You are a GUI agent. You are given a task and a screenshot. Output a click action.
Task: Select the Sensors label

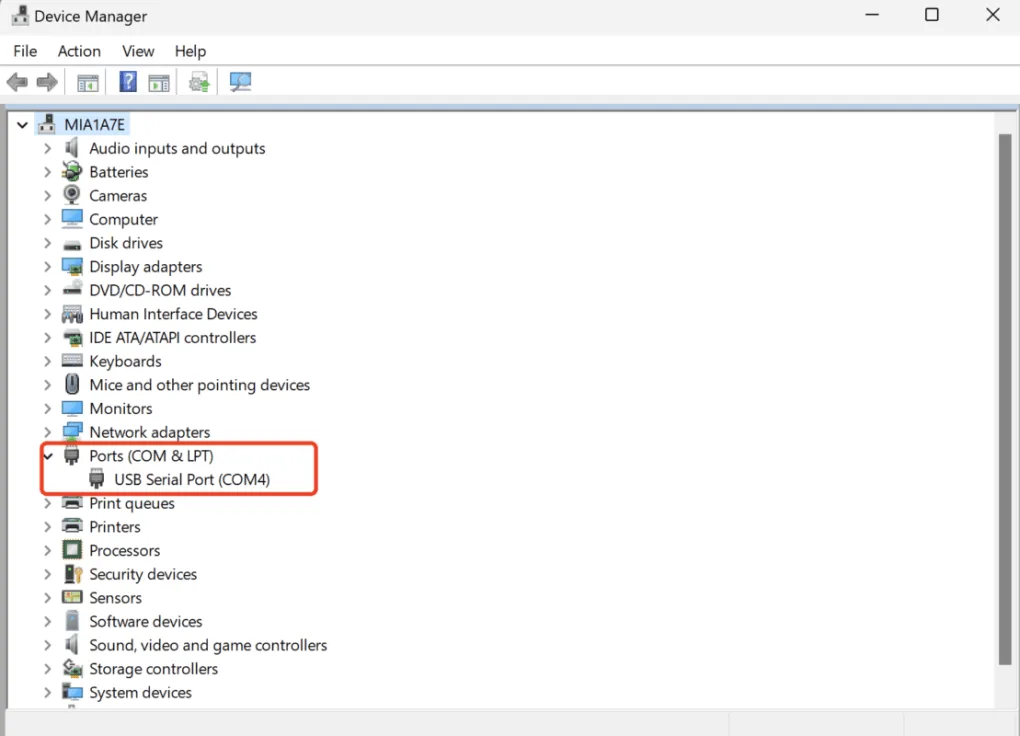(116, 597)
